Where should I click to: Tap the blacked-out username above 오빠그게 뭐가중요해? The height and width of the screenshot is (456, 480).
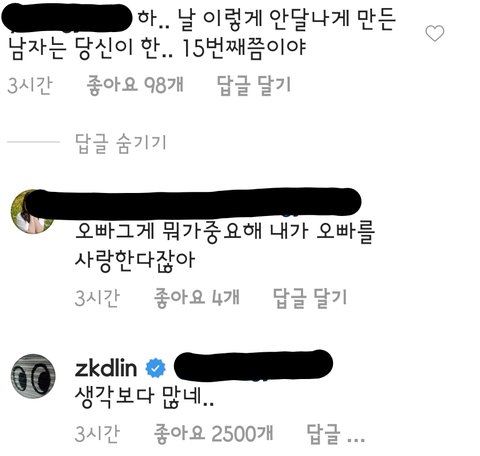click(x=193, y=204)
